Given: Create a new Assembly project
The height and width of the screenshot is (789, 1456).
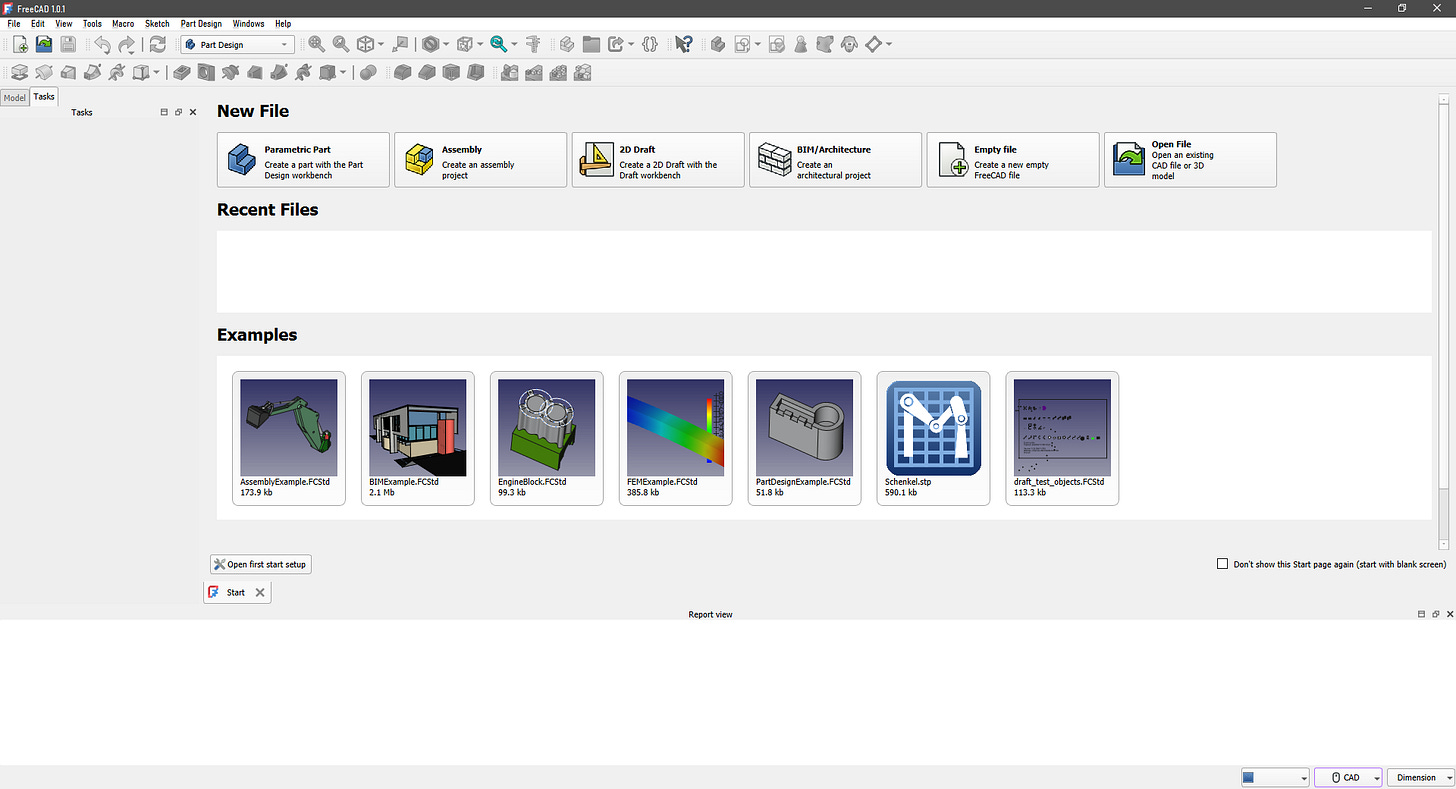Looking at the screenshot, I should pyautogui.click(x=480, y=160).
